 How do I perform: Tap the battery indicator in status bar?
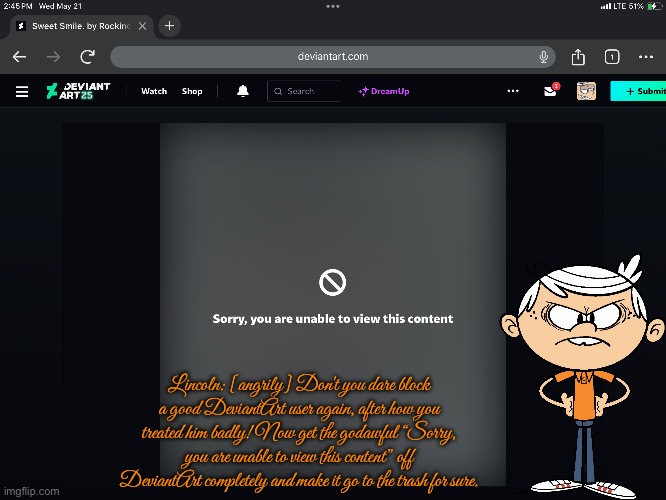(654, 6)
